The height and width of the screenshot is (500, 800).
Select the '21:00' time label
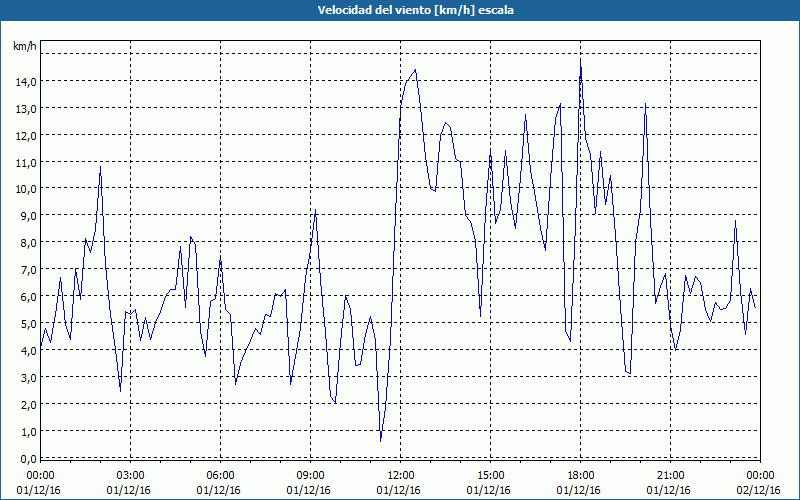(670, 476)
